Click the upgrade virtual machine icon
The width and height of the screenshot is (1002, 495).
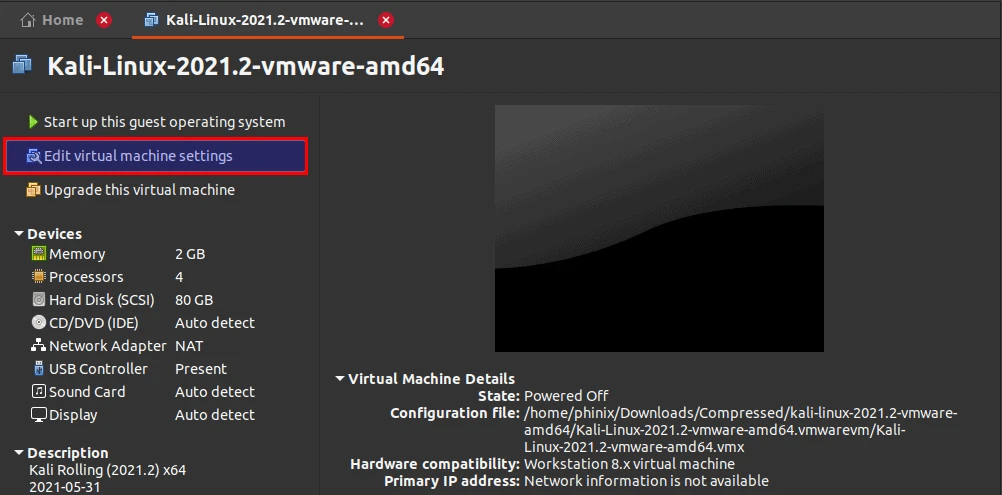point(33,190)
